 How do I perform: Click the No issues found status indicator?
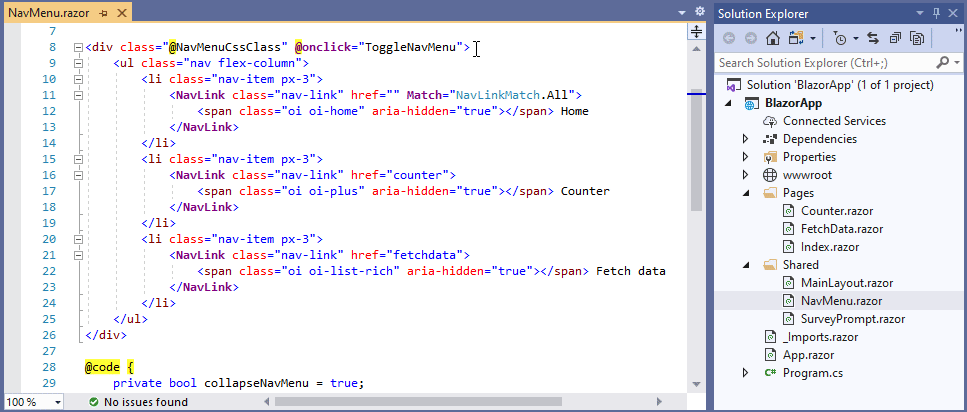[x=138, y=402]
